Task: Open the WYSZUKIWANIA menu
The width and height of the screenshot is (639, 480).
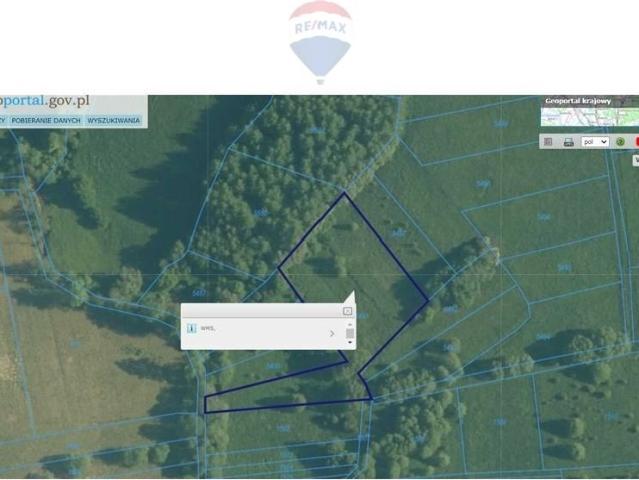Action: (x=114, y=121)
